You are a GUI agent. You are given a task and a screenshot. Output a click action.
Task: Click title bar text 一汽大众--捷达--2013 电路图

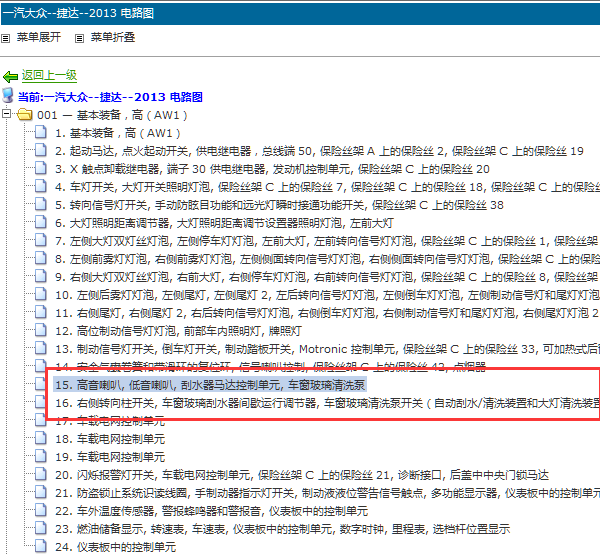[78, 13]
